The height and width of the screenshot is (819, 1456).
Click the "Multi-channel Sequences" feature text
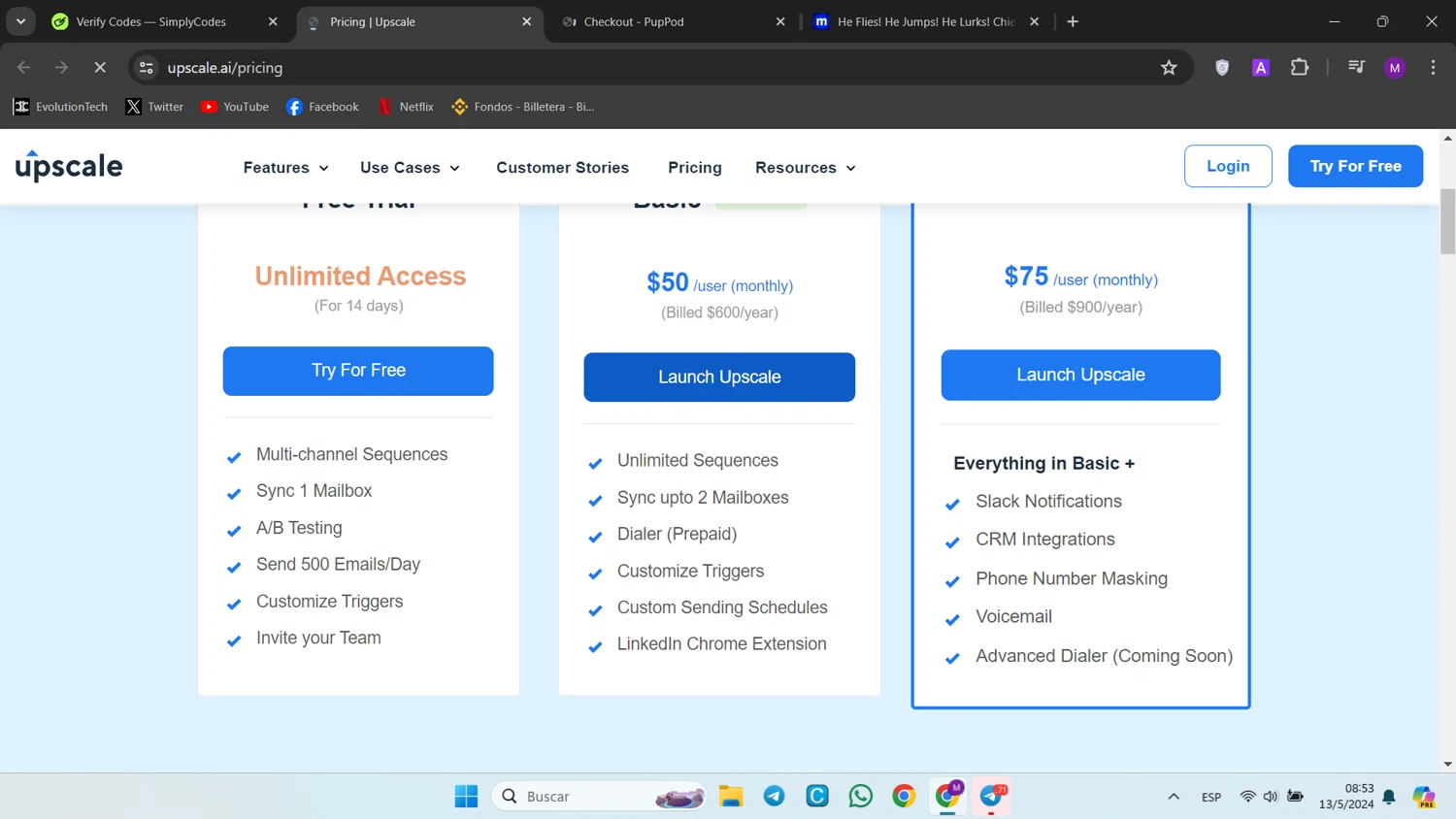[351, 454]
